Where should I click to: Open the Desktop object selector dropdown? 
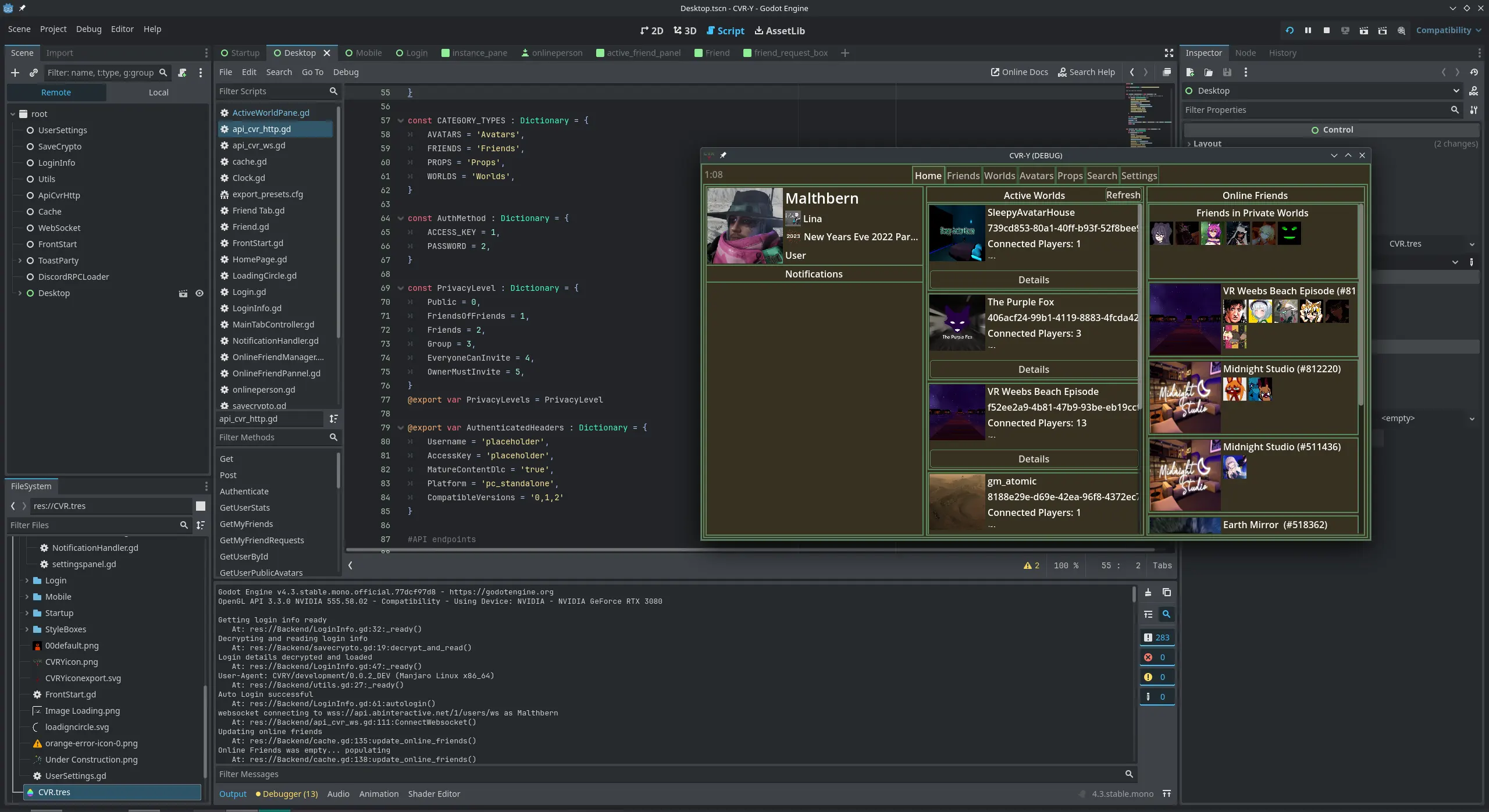[1323, 91]
